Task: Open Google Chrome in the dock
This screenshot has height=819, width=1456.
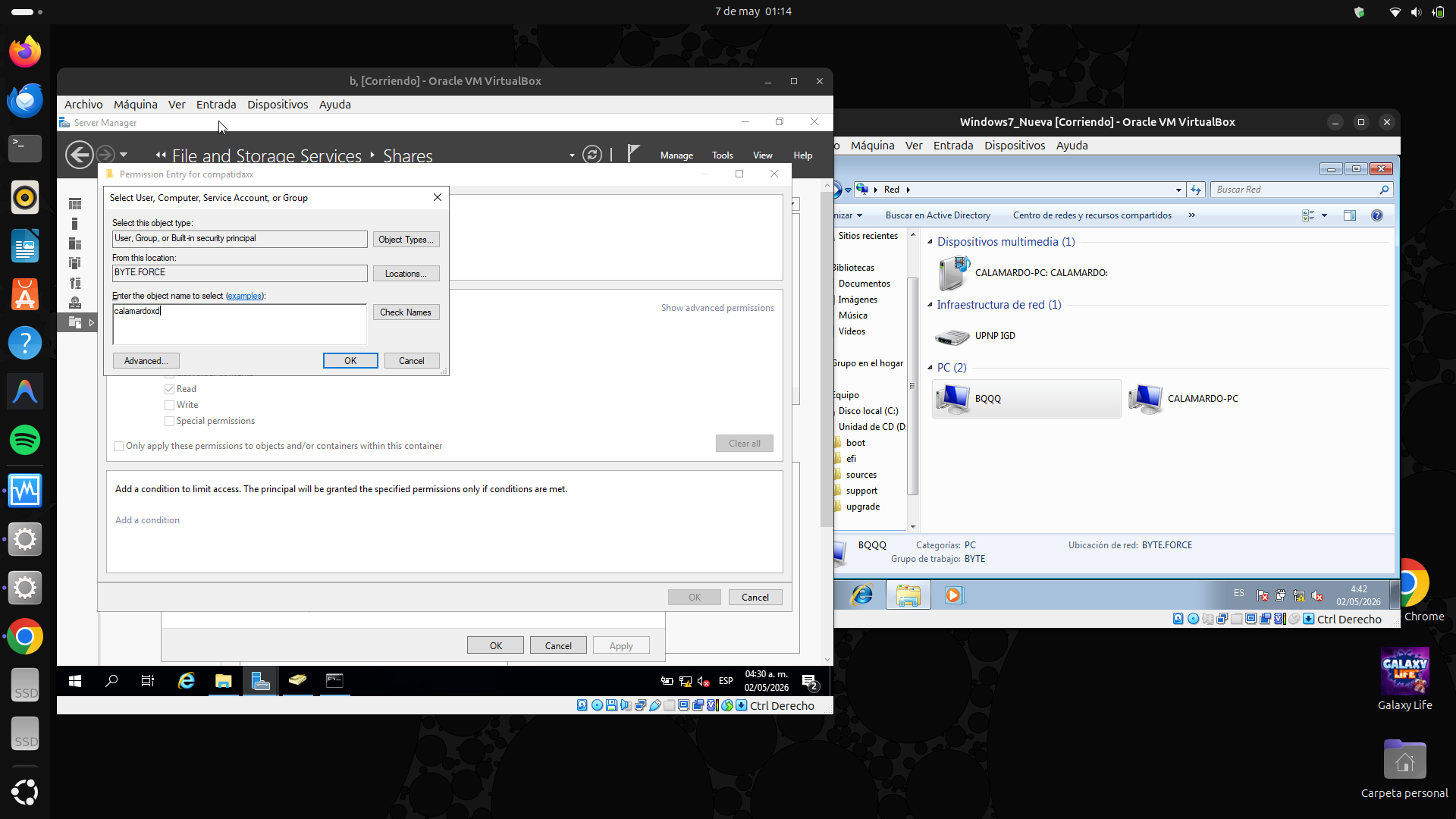Action: tap(25, 637)
